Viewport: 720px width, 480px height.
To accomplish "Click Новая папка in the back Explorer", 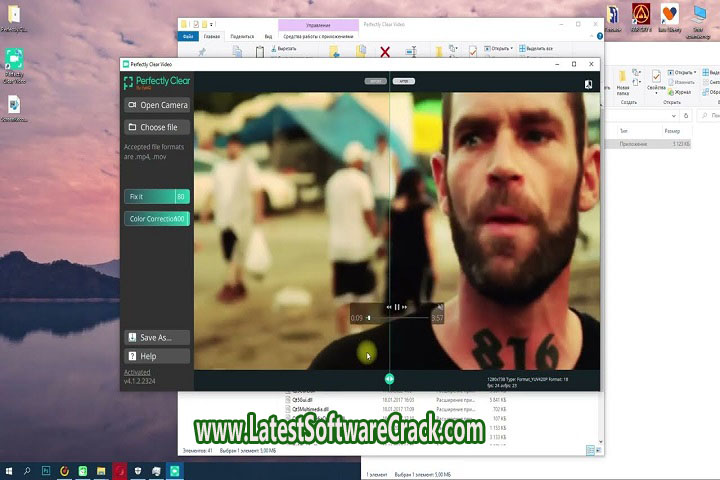I will [x=623, y=83].
